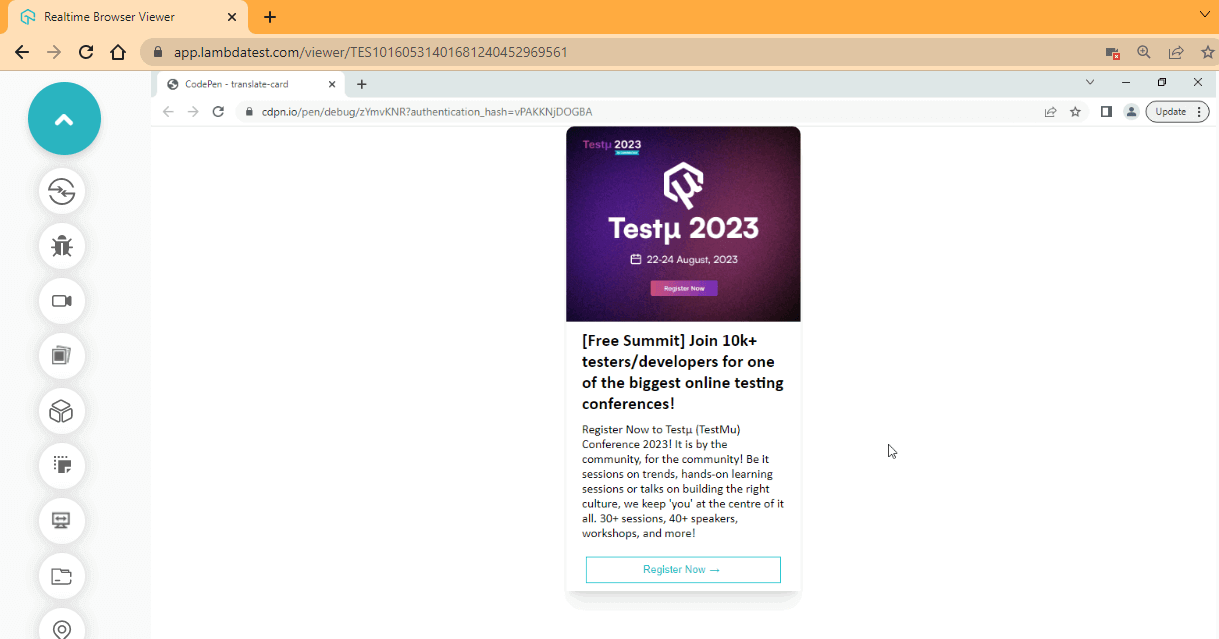Select the annotation tool in the sidebar
This screenshot has width=1219, height=639.
pos(62,465)
